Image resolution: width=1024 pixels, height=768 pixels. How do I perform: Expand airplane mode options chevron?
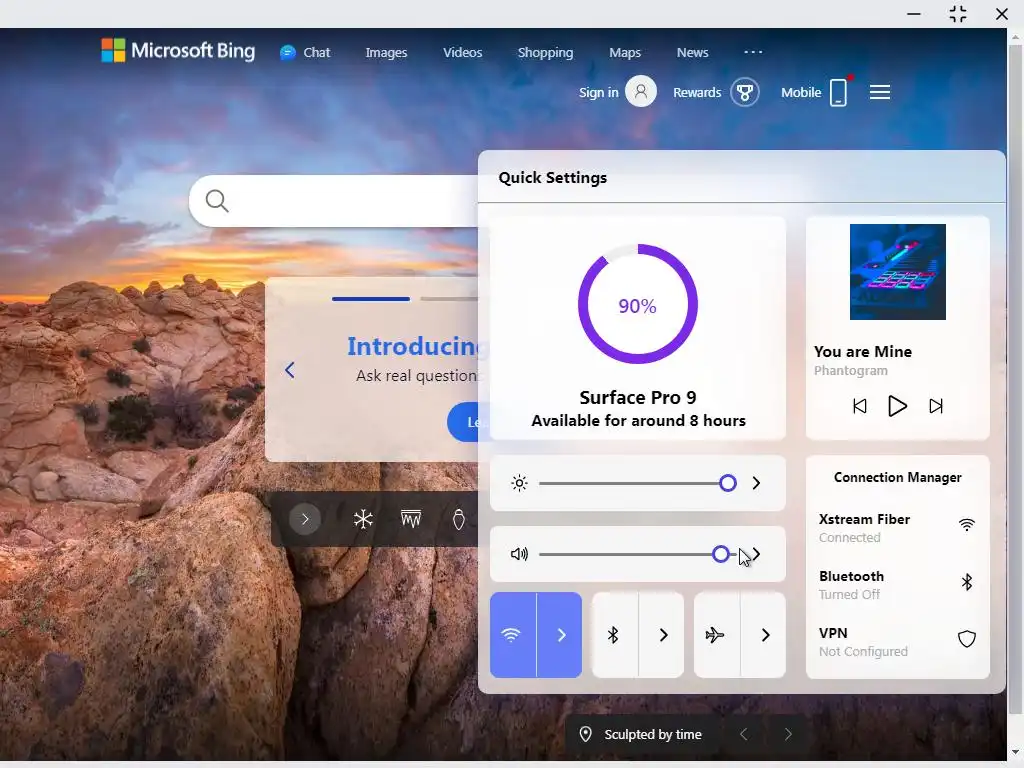(x=764, y=635)
